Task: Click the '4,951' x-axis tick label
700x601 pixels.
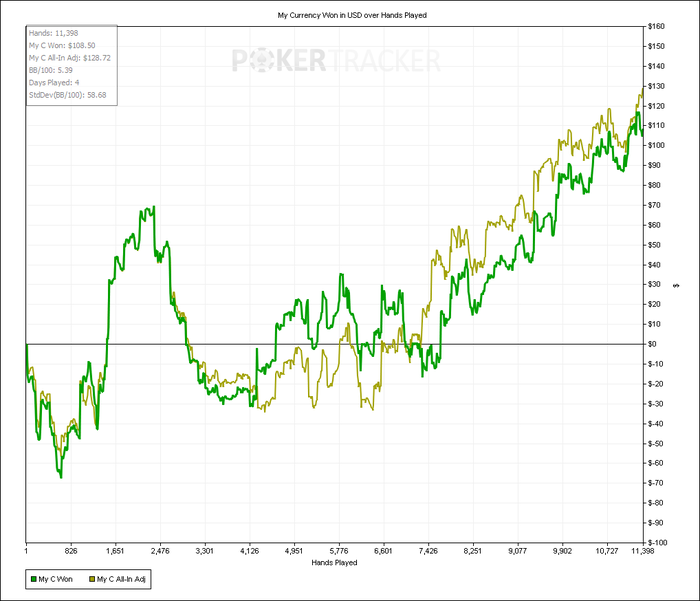Action: (294, 551)
